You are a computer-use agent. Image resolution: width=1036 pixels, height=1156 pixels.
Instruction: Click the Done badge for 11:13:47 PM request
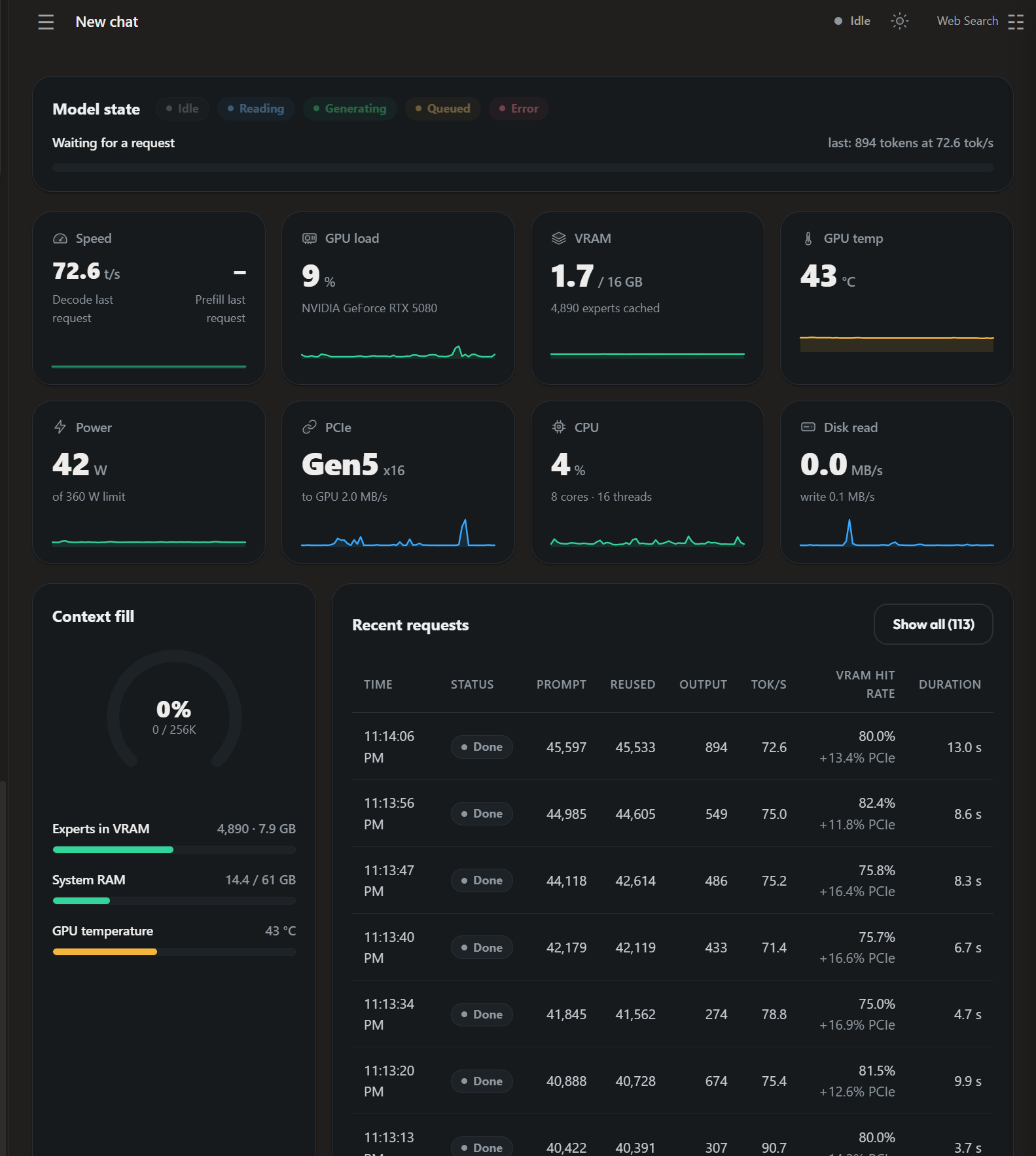(482, 880)
